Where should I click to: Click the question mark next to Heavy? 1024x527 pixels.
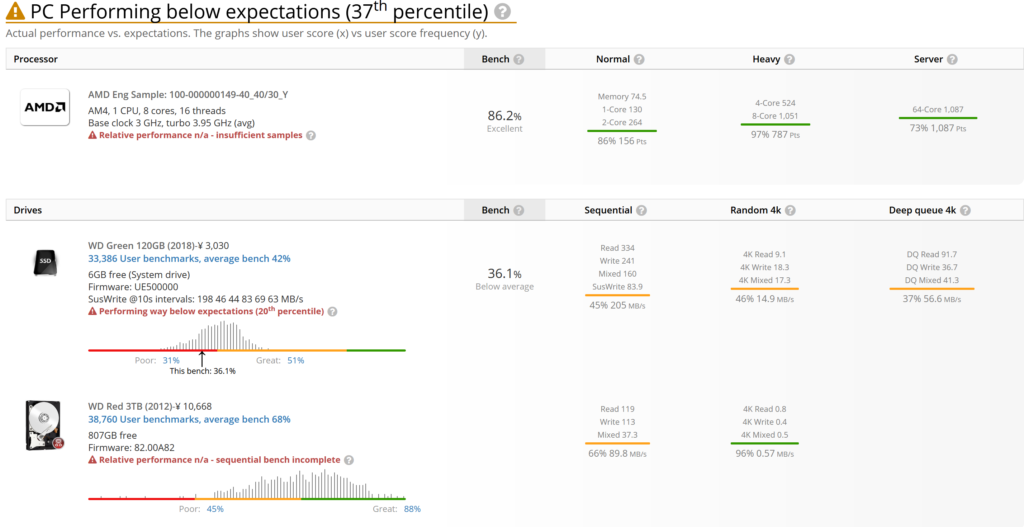coord(789,59)
